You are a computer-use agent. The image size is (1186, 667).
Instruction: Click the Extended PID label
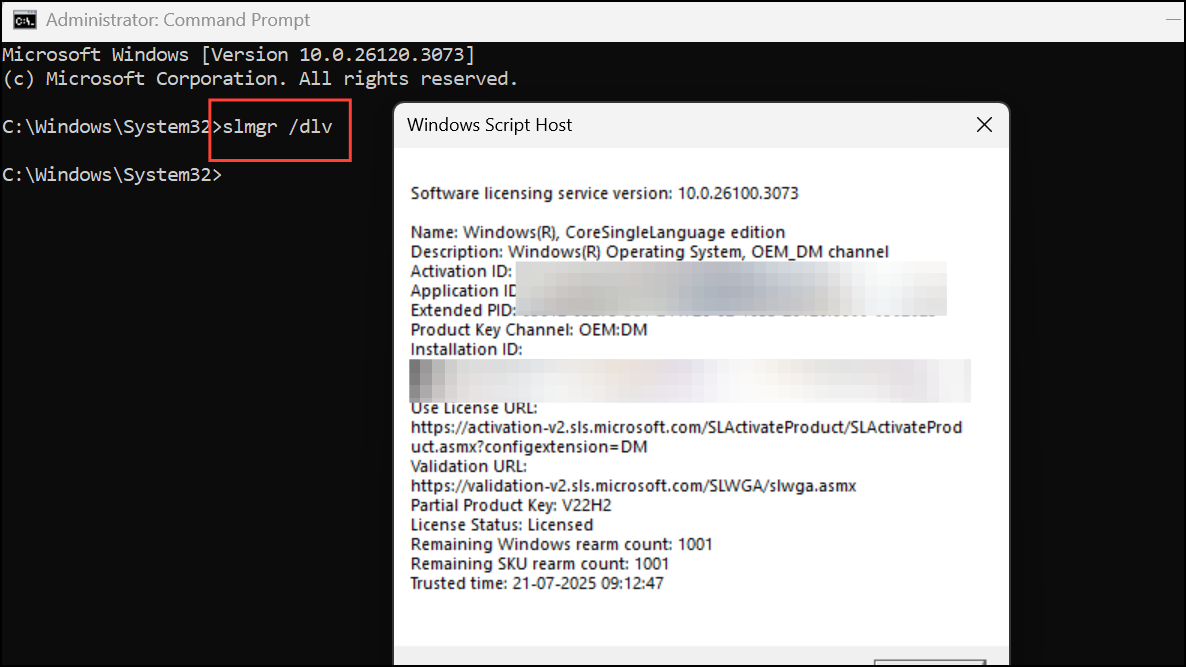coord(463,311)
